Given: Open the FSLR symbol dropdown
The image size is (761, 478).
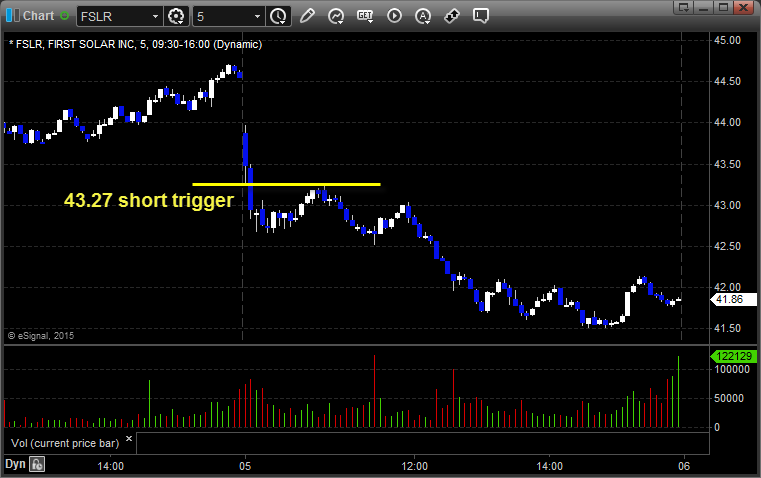Looking at the screenshot, I should 155,16.
